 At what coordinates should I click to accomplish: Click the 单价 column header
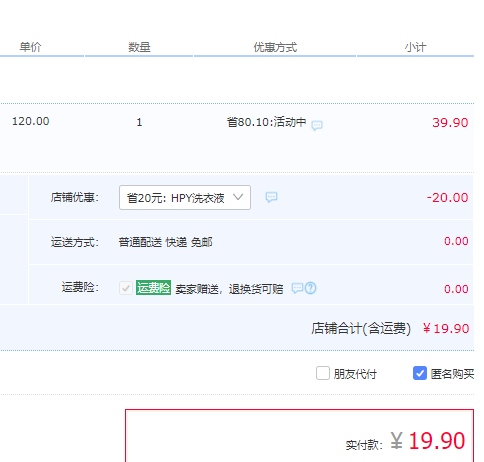(30, 47)
